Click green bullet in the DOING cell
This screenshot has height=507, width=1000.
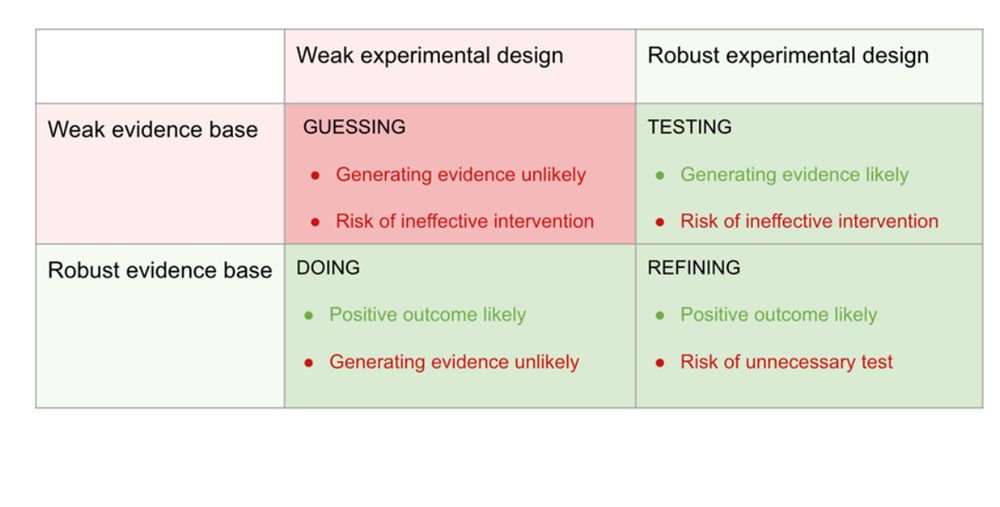pos(309,316)
